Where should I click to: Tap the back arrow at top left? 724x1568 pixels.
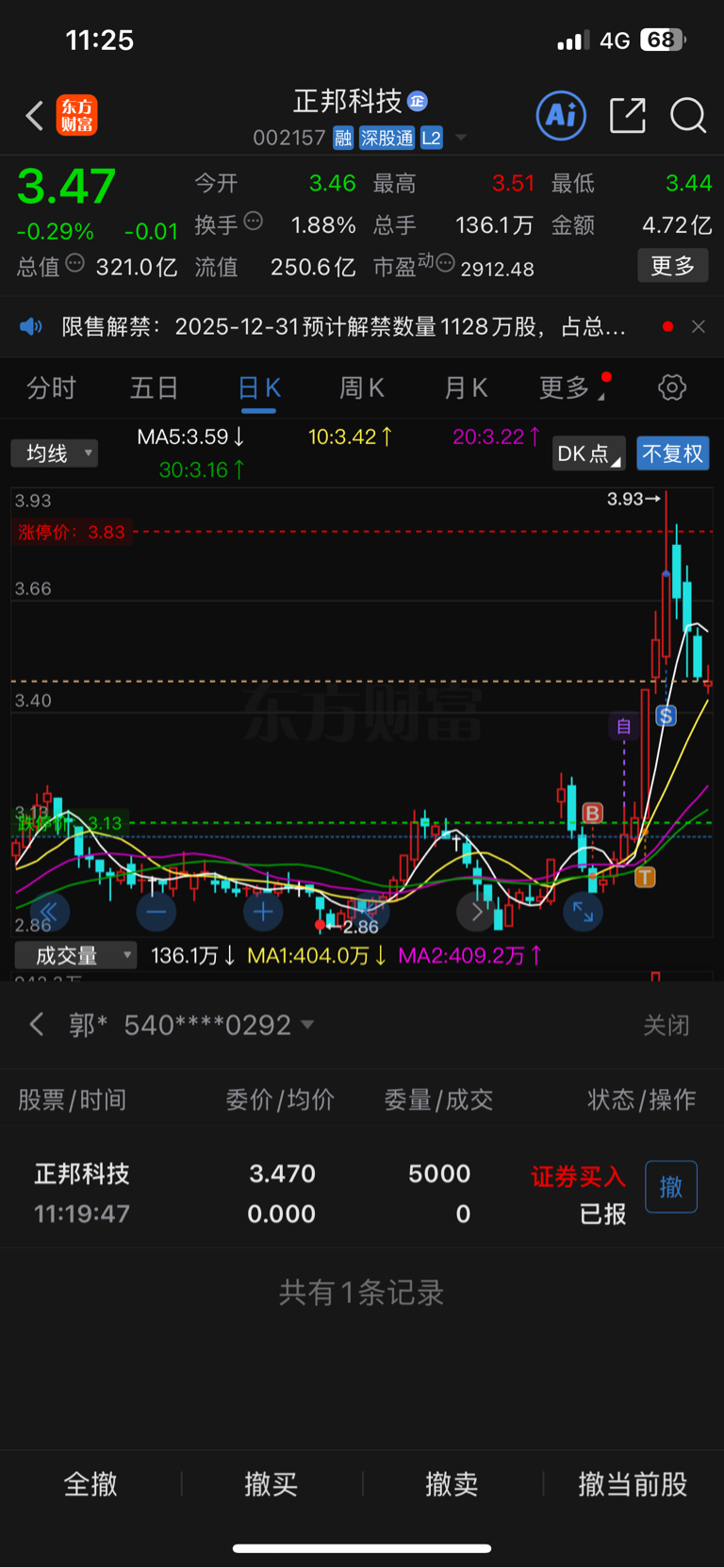click(x=35, y=116)
